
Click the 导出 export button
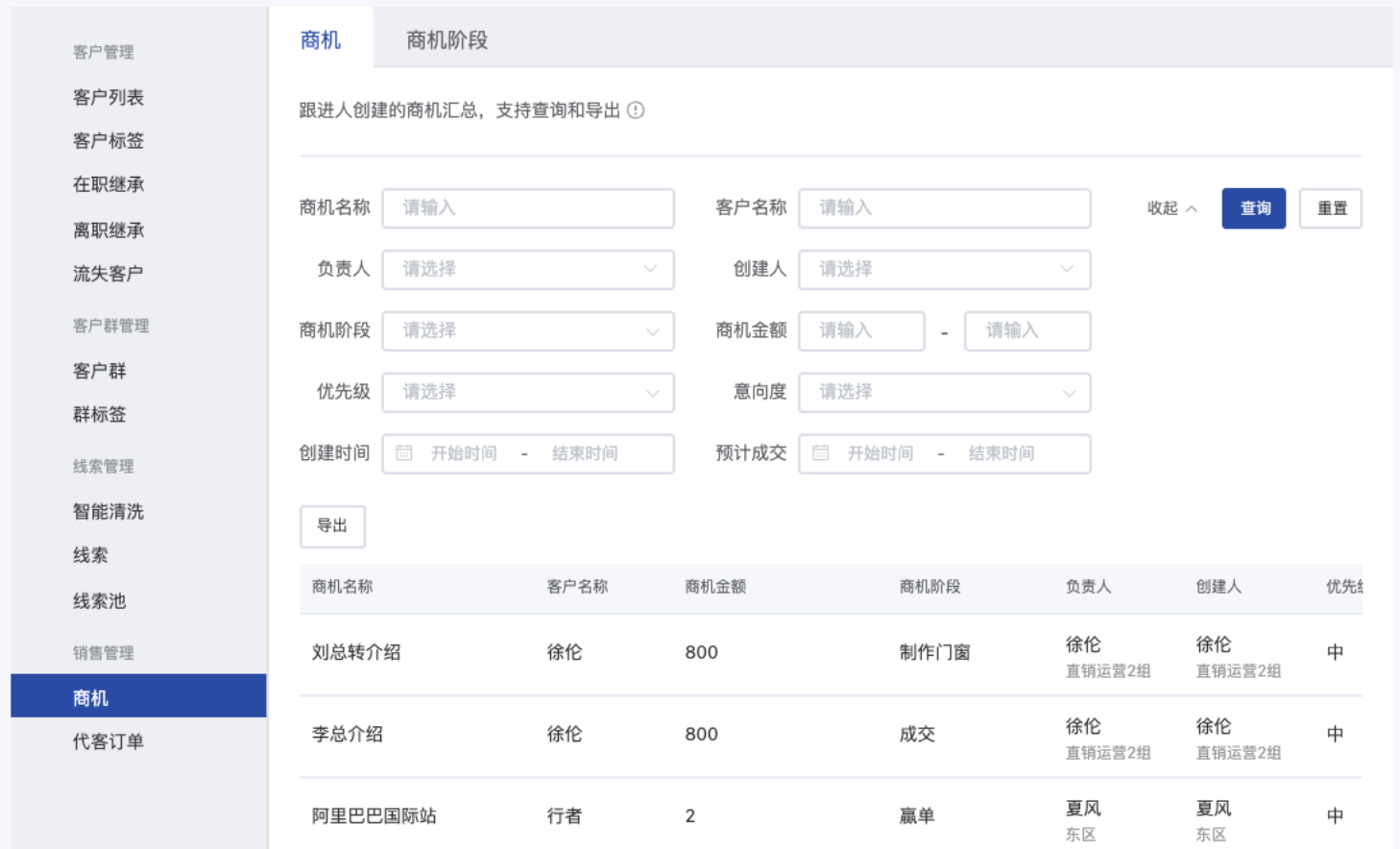coord(332,526)
